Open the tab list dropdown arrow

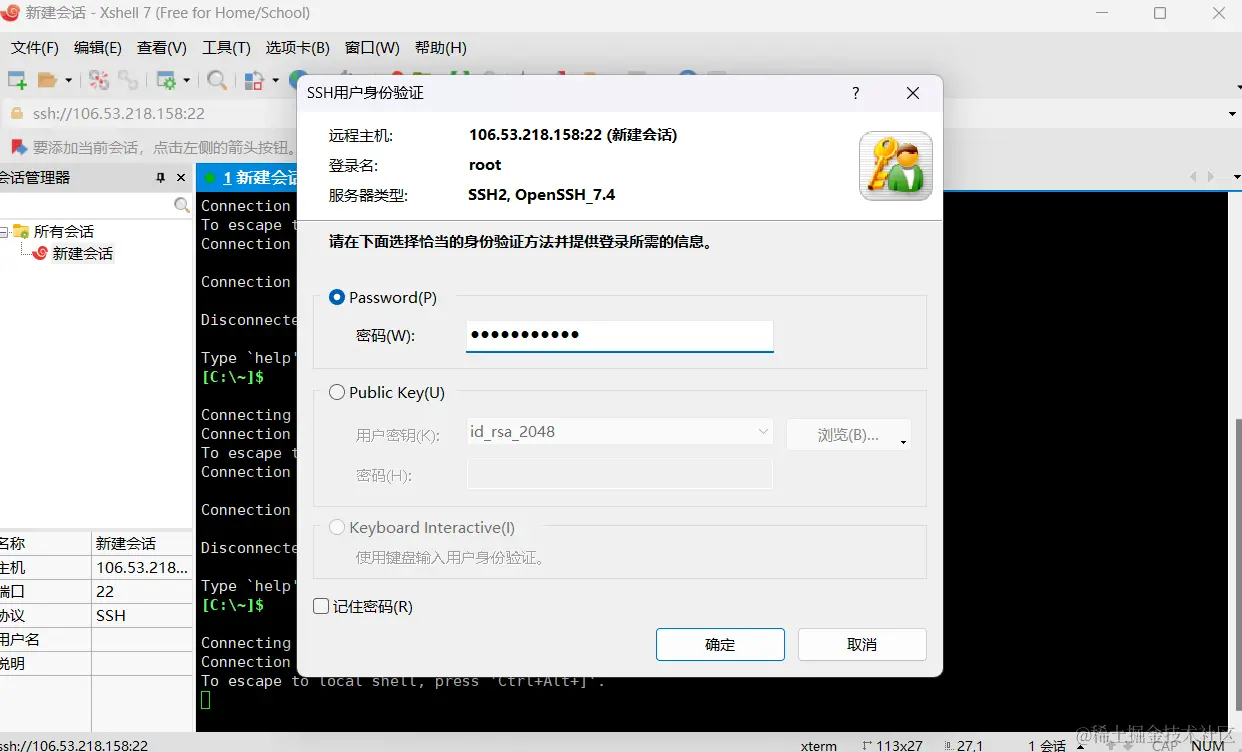[1235, 177]
